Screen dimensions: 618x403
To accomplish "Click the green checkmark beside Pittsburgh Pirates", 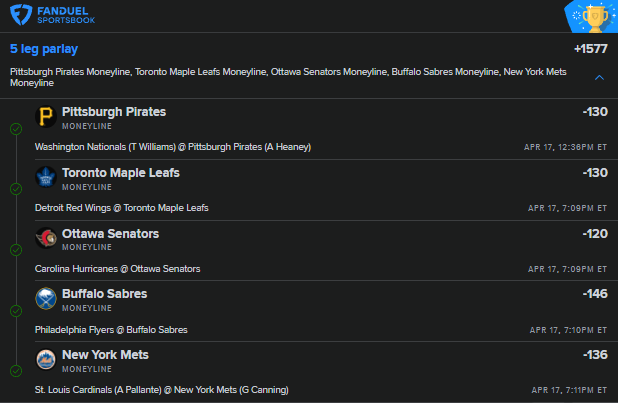I will pyautogui.click(x=15, y=129).
